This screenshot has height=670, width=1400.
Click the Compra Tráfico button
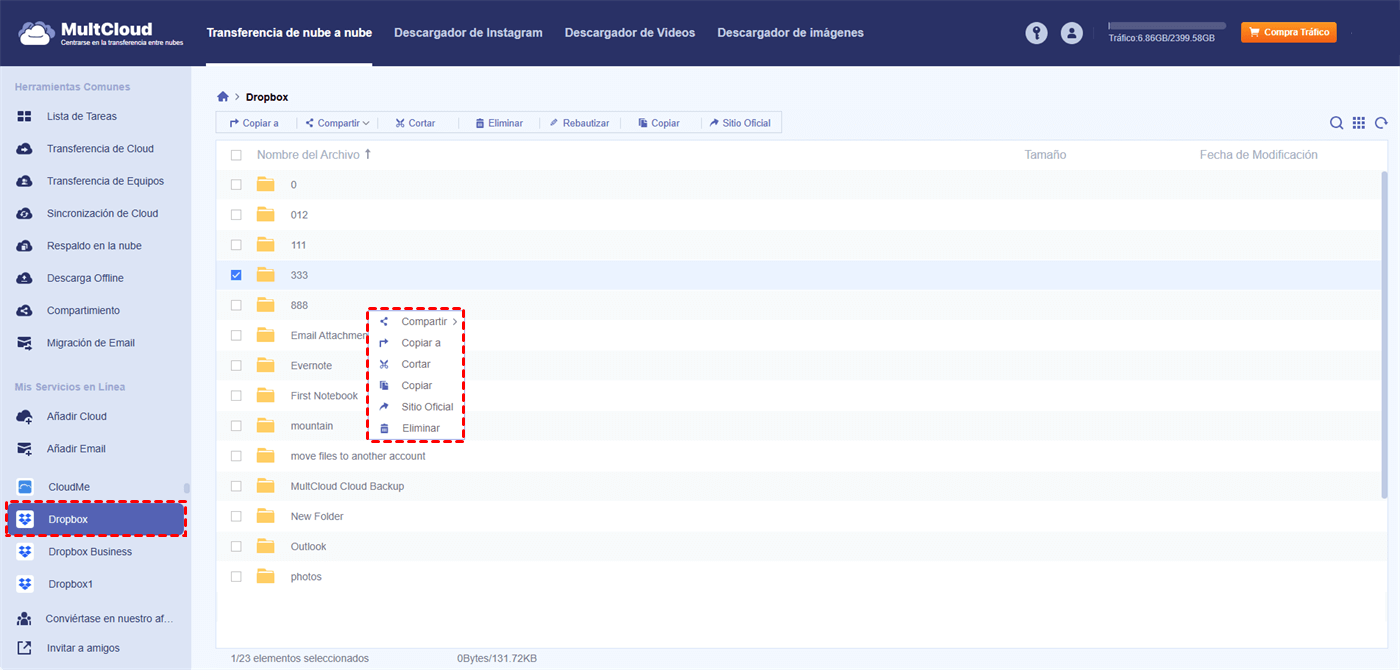[x=1289, y=32]
